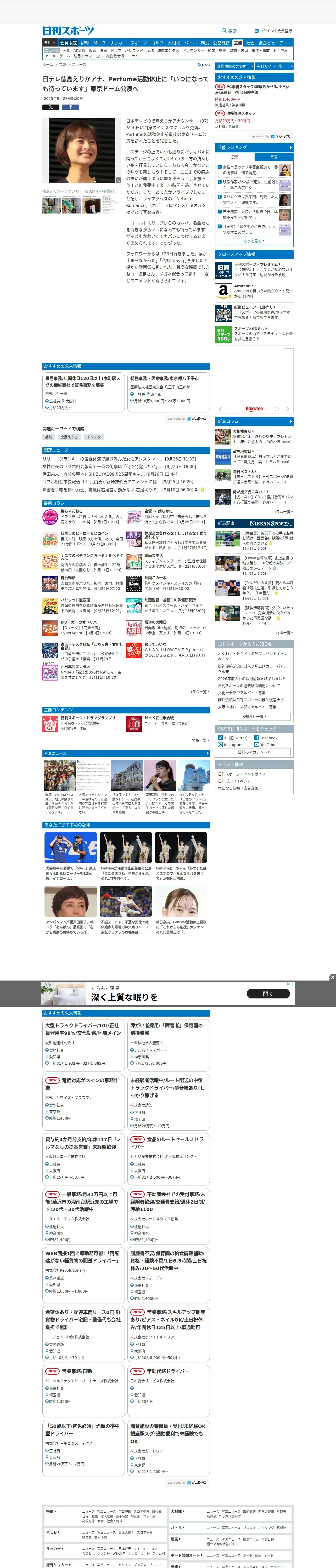Open 日刊スポーツ・ドラマグランプリ icon
The image size is (336, 1568).
tap(50, 723)
